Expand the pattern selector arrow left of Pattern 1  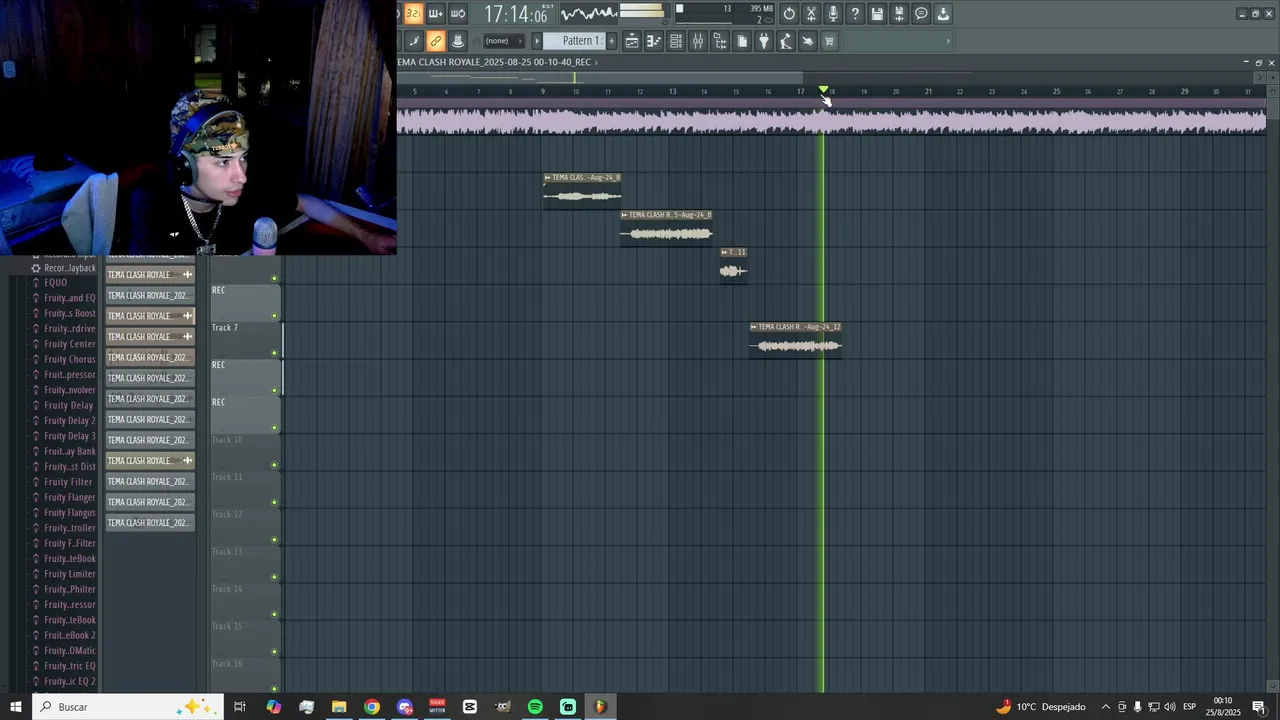coord(537,41)
